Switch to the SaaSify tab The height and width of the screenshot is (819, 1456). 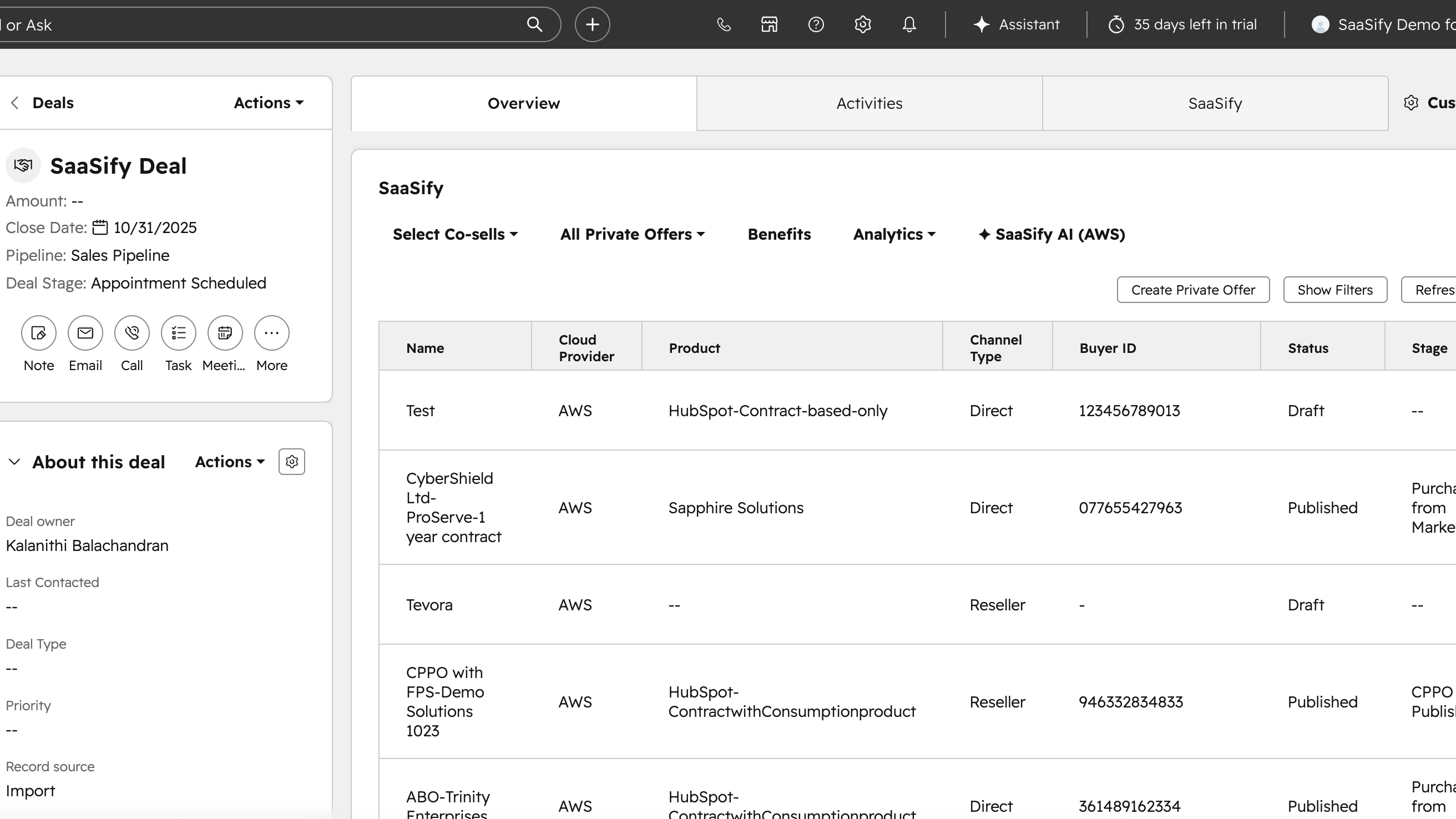(1215, 103)
